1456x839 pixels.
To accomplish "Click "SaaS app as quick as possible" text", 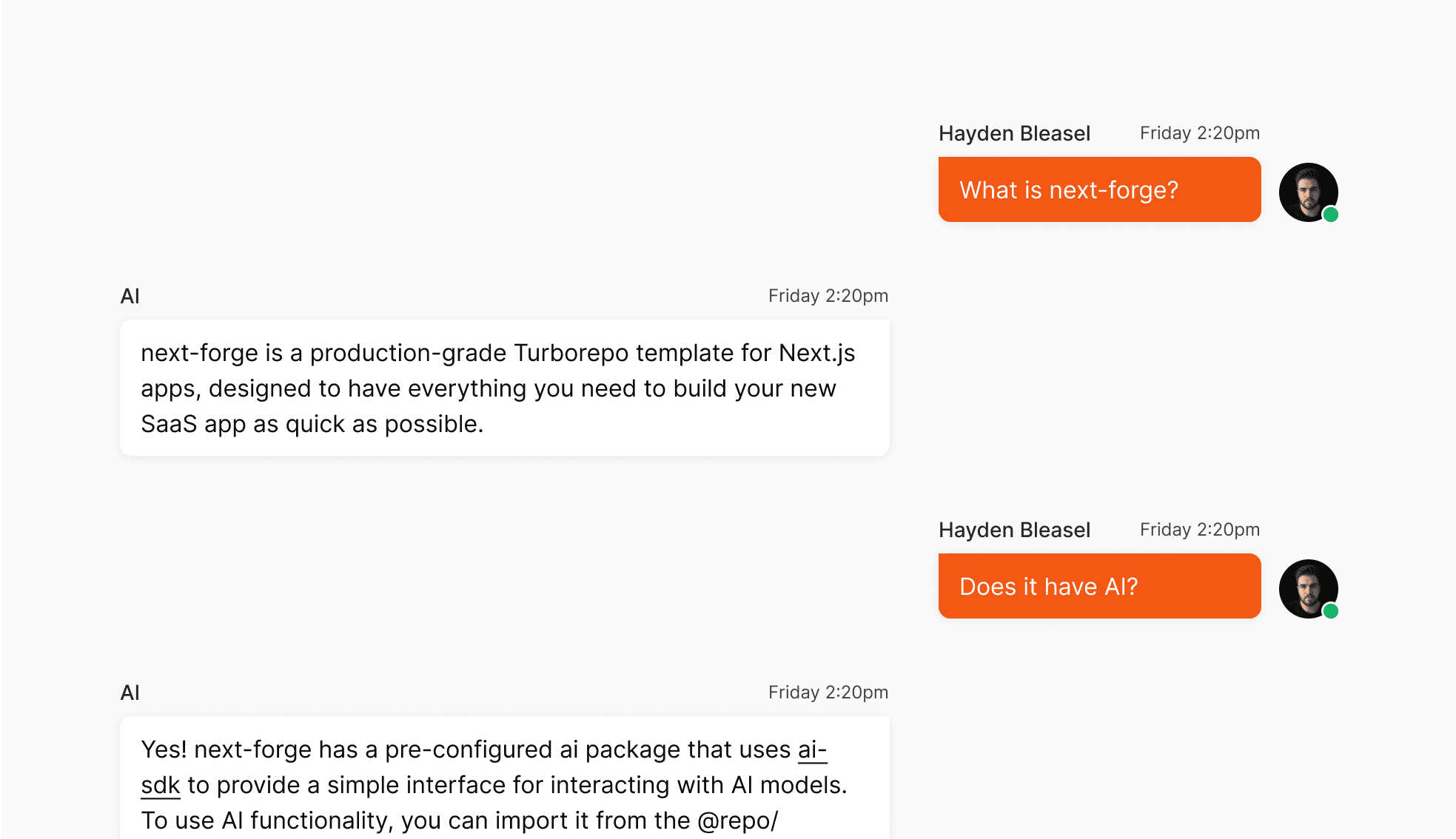I will pyautogui.click(x=312, y=424).
